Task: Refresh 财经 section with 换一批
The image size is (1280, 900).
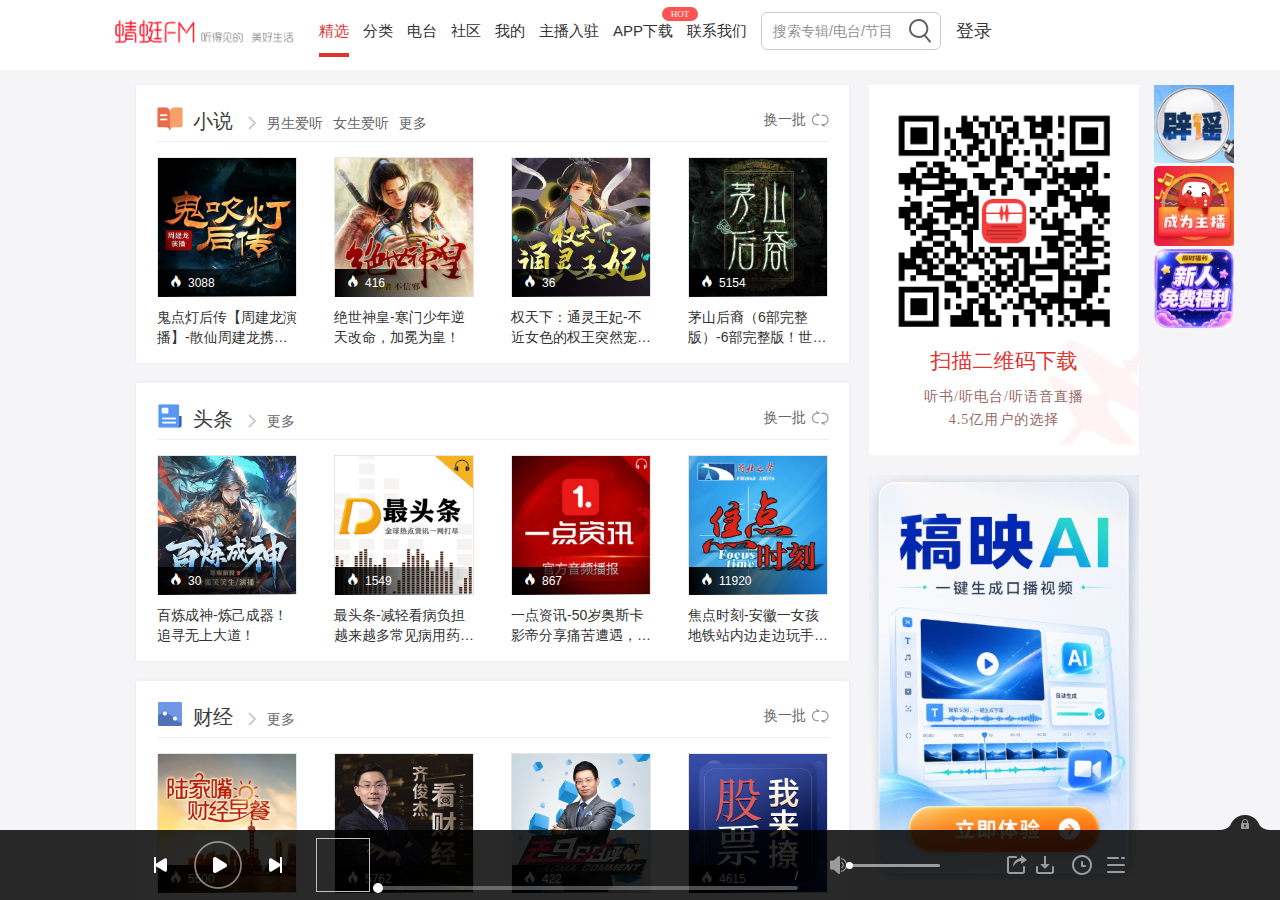Action: point(796,716)
